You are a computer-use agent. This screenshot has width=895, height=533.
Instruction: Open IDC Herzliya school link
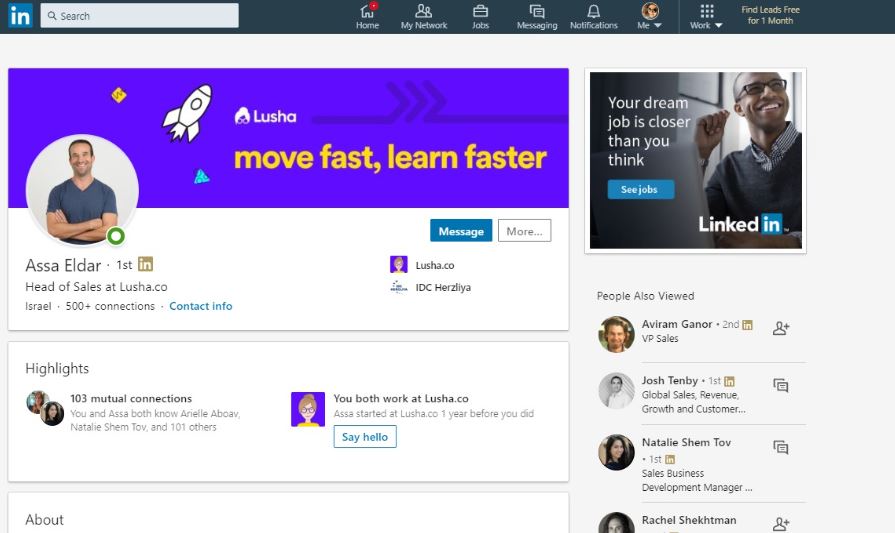click(443, 287)
